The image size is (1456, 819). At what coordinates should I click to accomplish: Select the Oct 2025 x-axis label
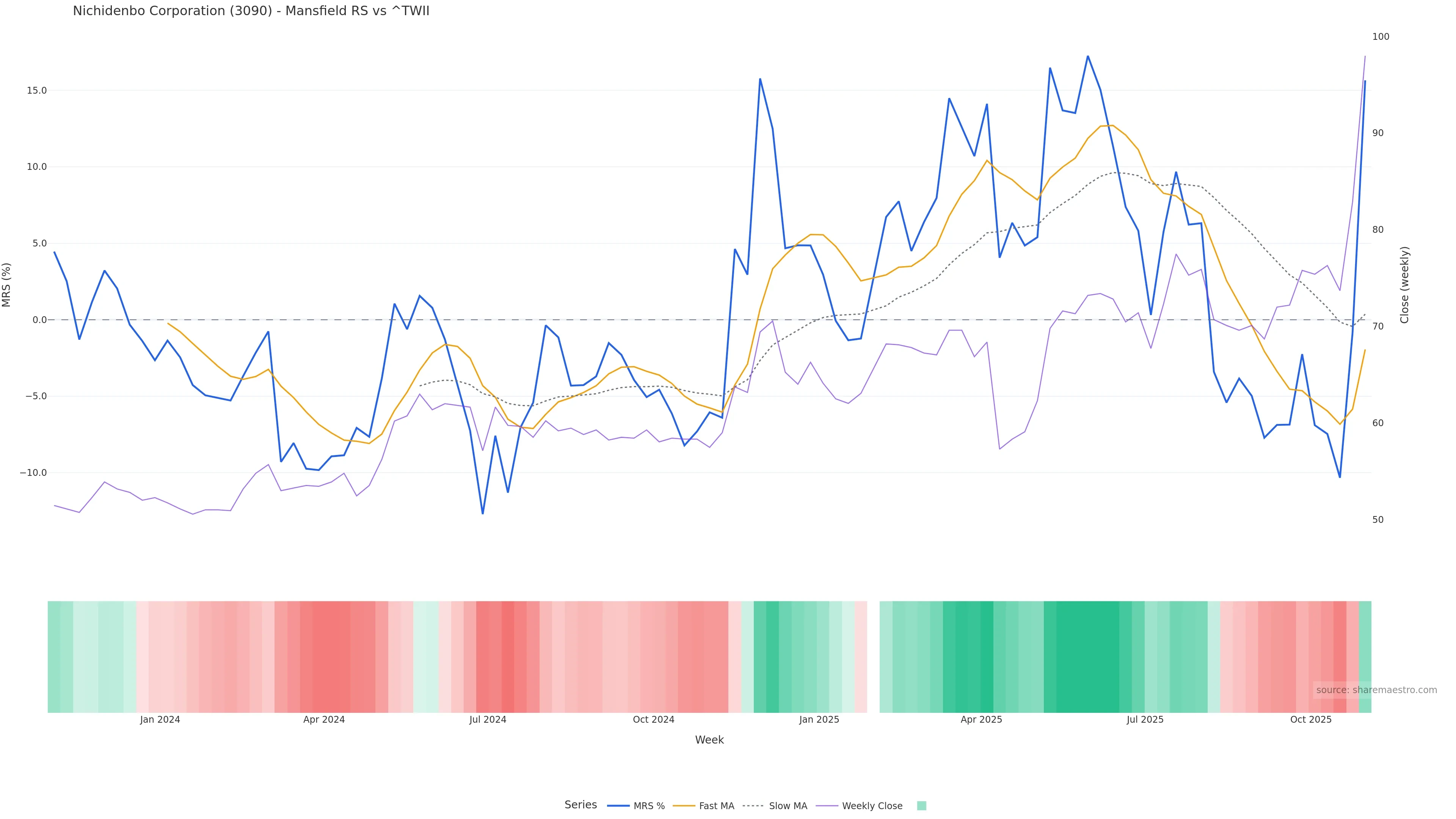1311,720
